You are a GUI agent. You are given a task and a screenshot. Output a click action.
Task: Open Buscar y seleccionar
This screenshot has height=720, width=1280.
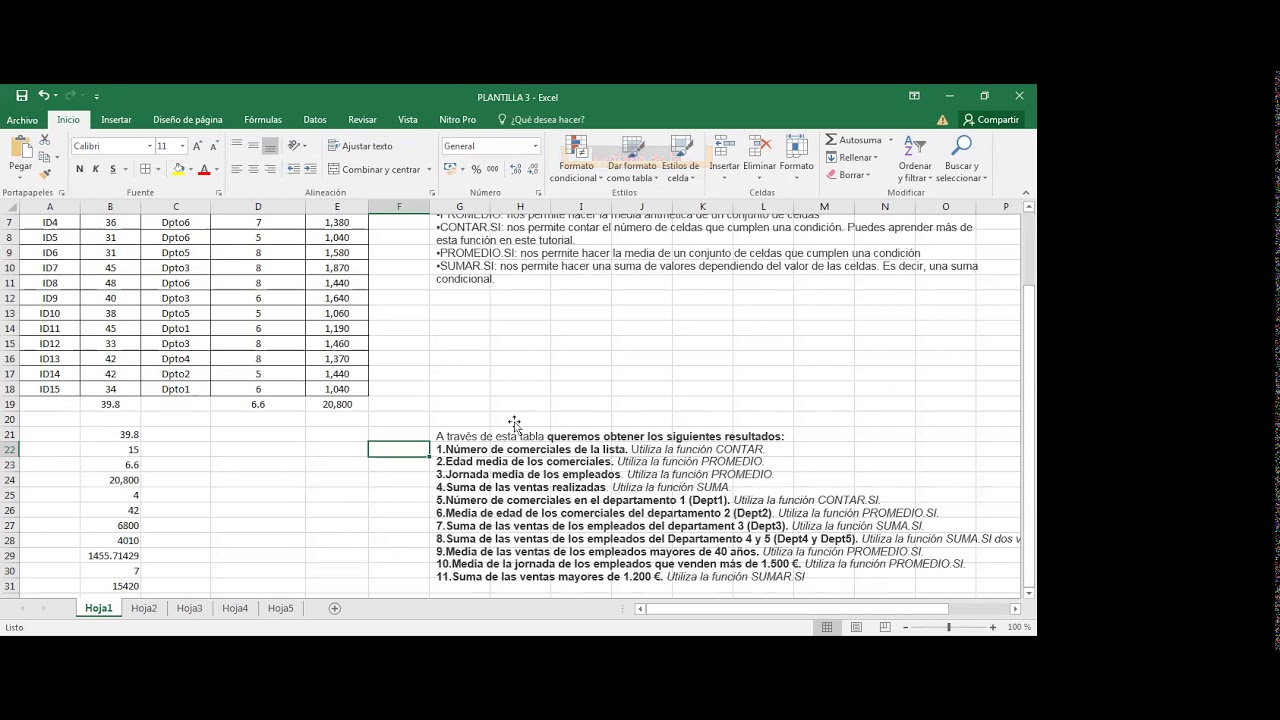pyautogui.click(x=962, y=159)
